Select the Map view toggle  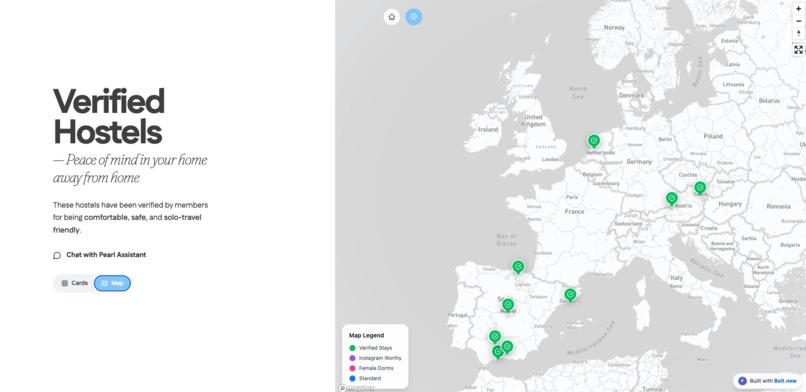coord(112,283)
